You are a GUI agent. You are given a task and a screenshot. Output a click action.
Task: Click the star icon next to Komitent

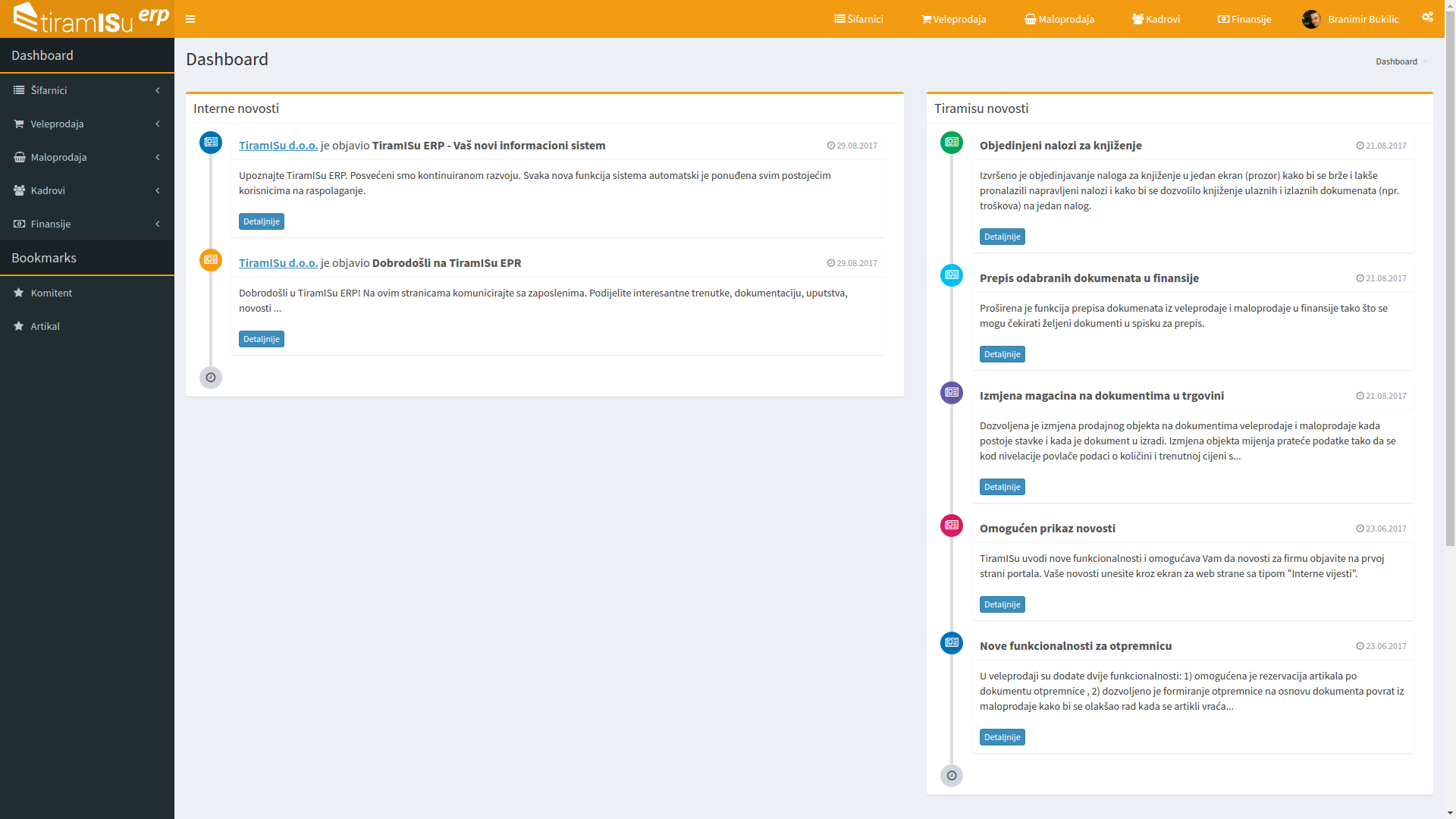[x=19, y=293]
